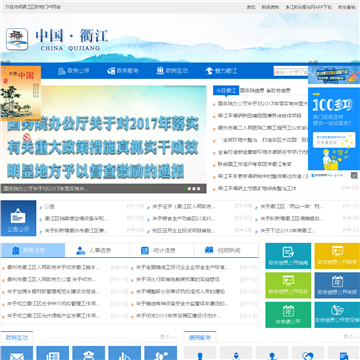360x360 pixels.
Task: Click the 统计信息 chart icon
Action: coord(145,251)
